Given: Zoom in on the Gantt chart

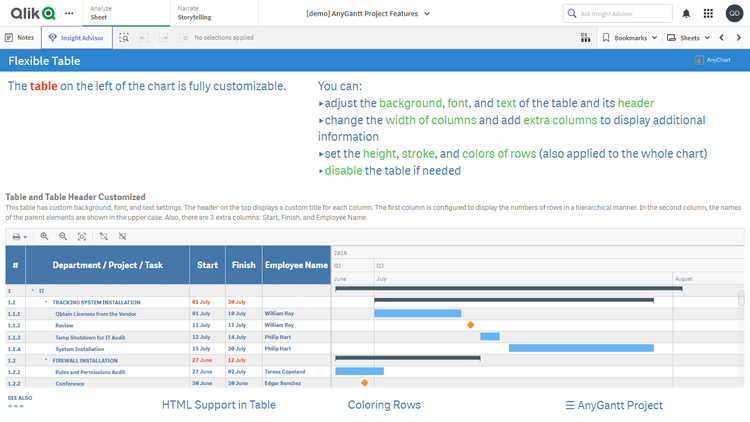Looking at the screenshot, I should point(44,236).
